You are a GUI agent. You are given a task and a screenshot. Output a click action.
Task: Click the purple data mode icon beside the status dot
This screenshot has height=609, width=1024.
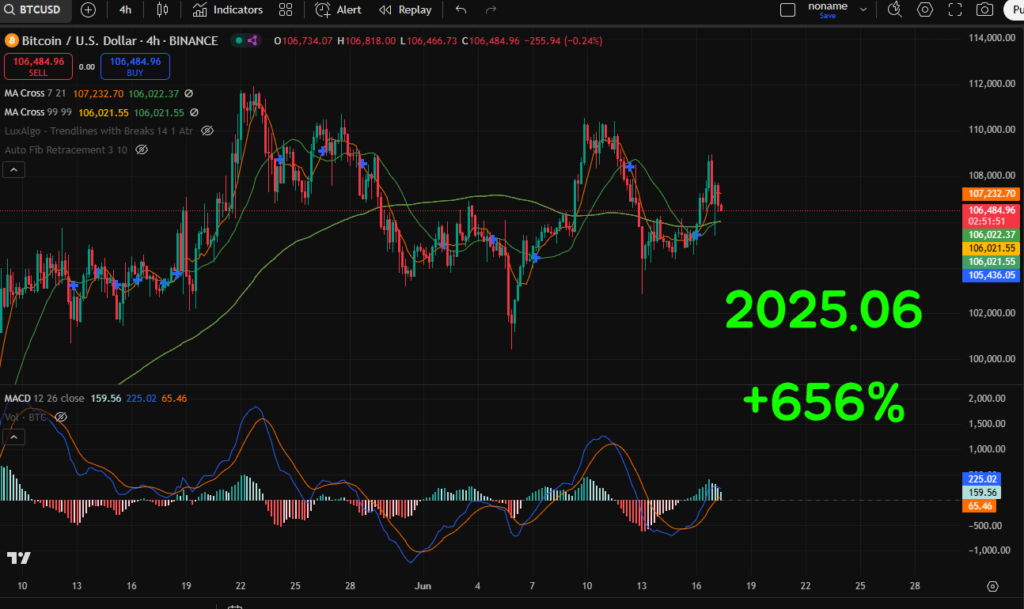point(252,40)
